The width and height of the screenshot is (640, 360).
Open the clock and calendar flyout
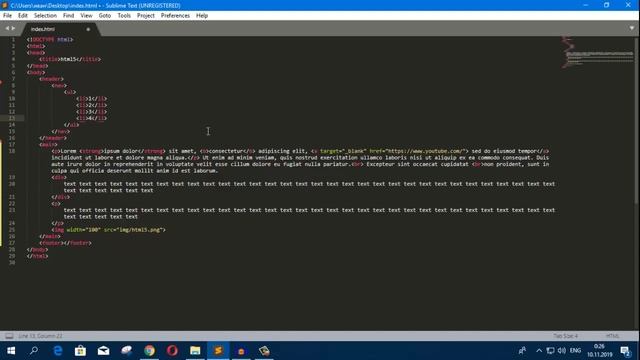[599, 351]
